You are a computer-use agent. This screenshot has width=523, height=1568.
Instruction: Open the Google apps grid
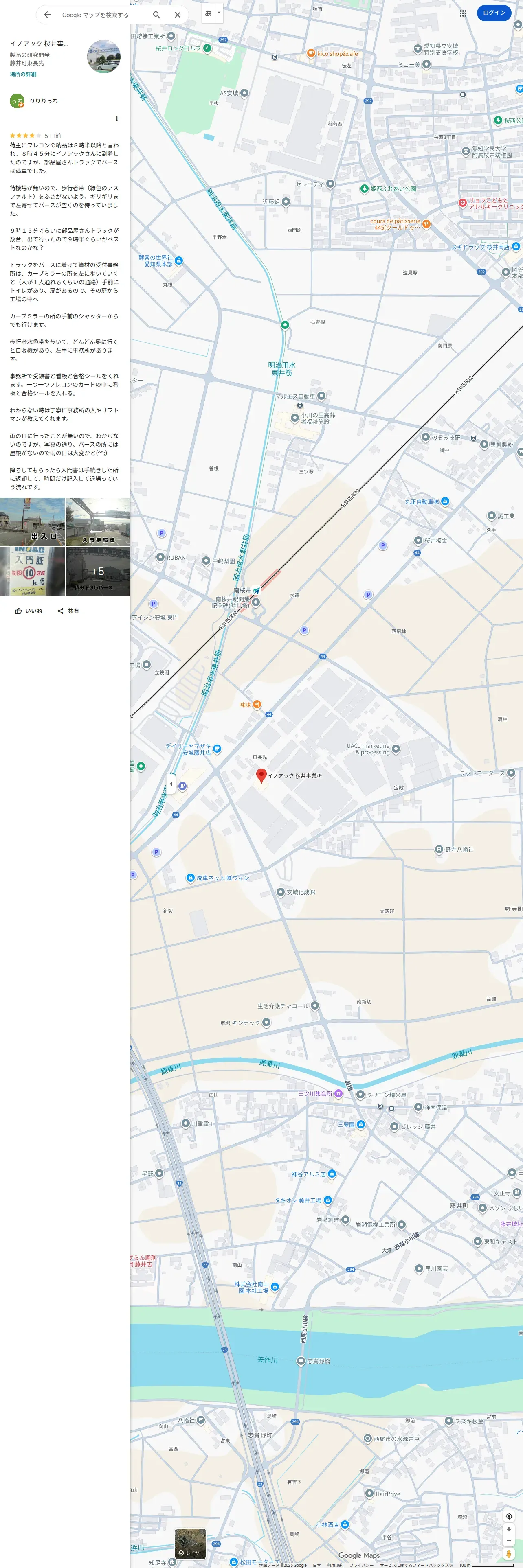tap(463, 13)
